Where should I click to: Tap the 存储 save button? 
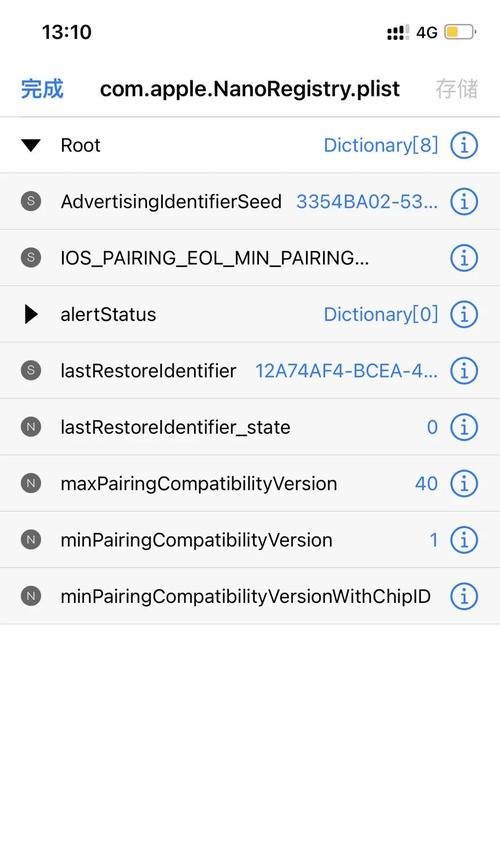(457, 89)
